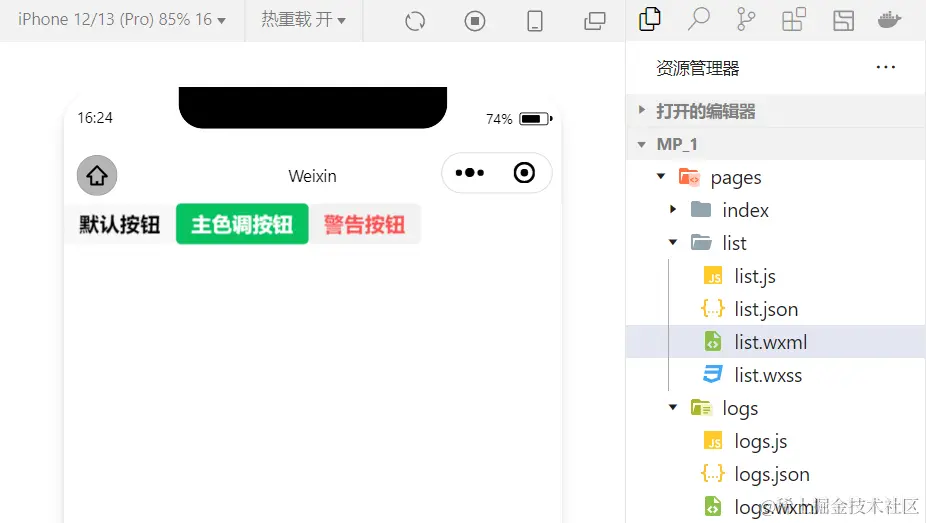Tap the 默认按钮 button
This screenshot has width=926, height=523.
120,224
